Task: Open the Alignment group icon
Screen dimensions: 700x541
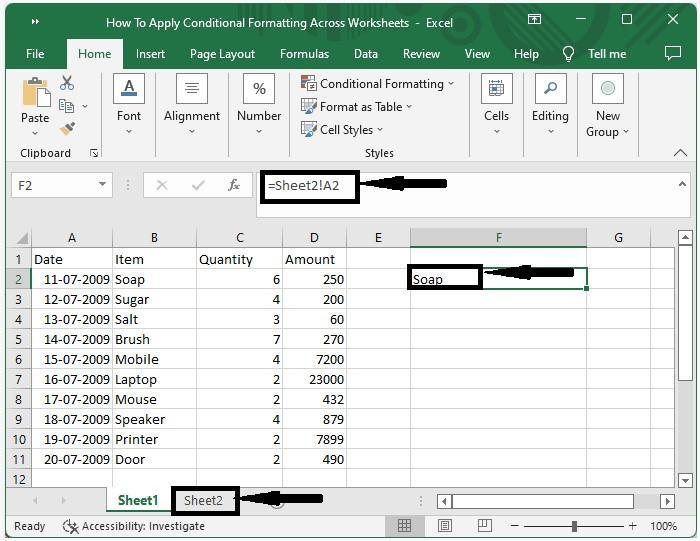Action: [192, 90]
